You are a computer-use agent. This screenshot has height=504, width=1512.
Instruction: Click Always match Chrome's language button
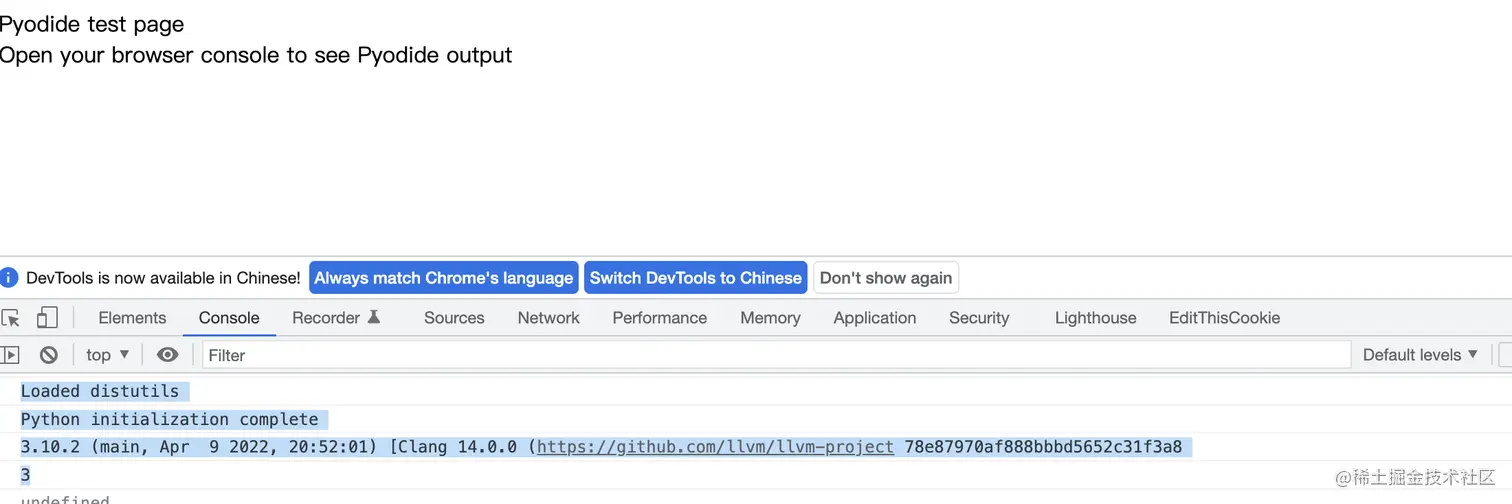pyautogui.click(x=444, y=278)
